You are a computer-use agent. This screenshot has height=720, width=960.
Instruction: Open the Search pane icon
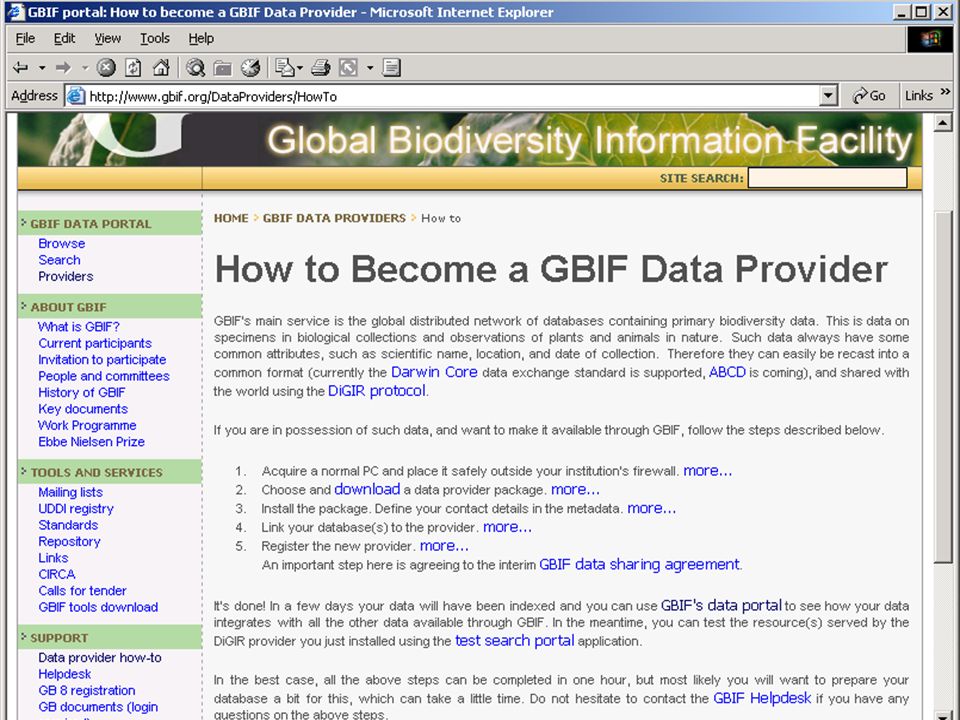point(195,67)
